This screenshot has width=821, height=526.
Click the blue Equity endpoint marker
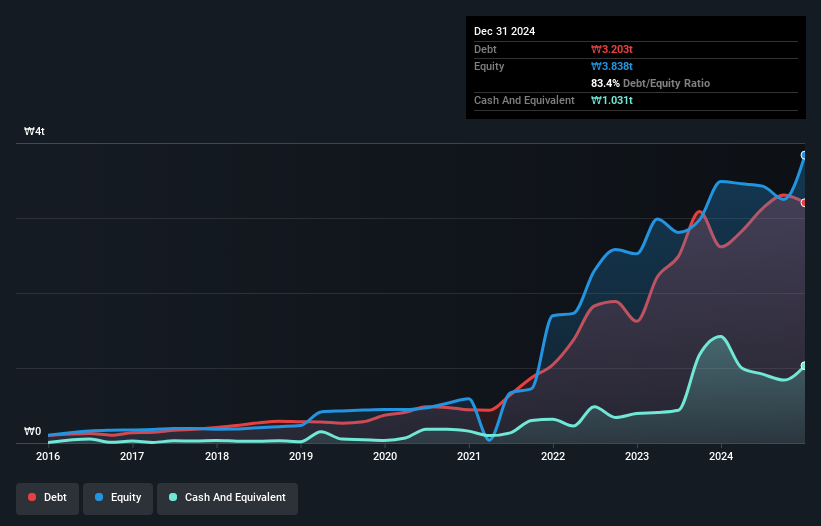(x=804, y=155)
